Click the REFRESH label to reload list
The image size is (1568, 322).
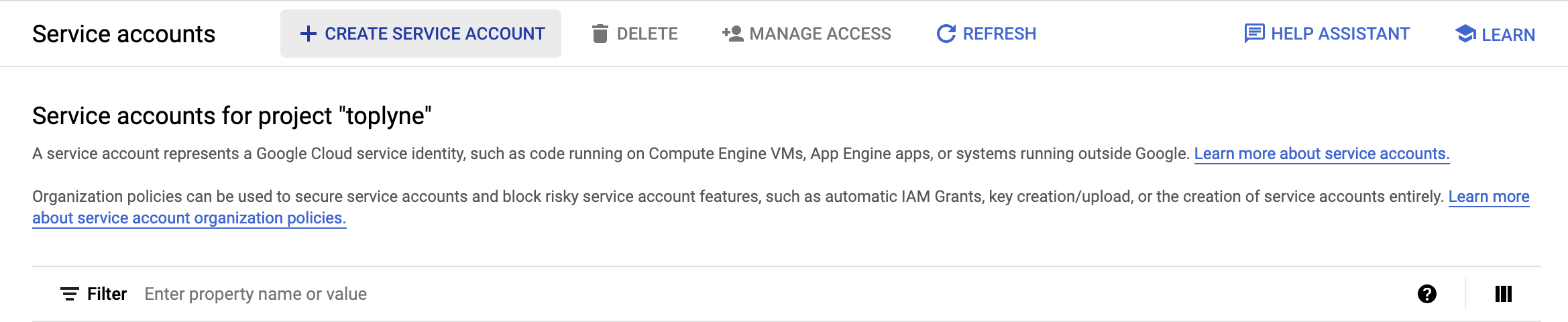999,34
